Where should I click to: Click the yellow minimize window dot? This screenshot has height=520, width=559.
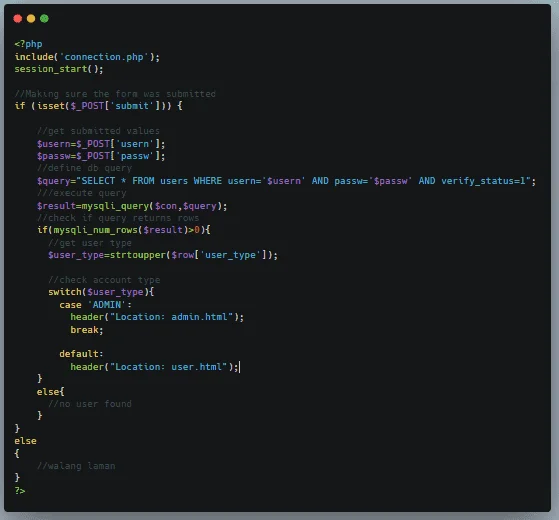click(x=31, y=19)
